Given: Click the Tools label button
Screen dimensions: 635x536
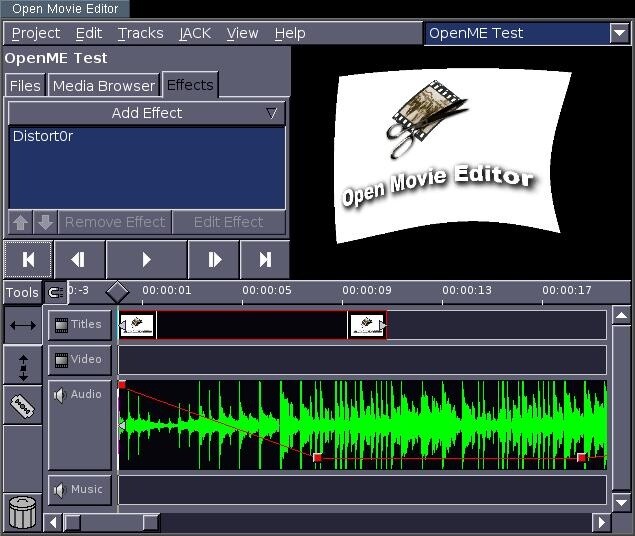Looking at the screenshot, I should tap(22, 292).
